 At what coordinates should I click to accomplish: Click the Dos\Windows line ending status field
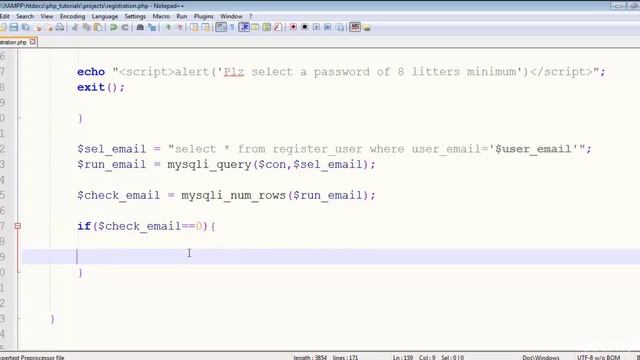[541, 358]
